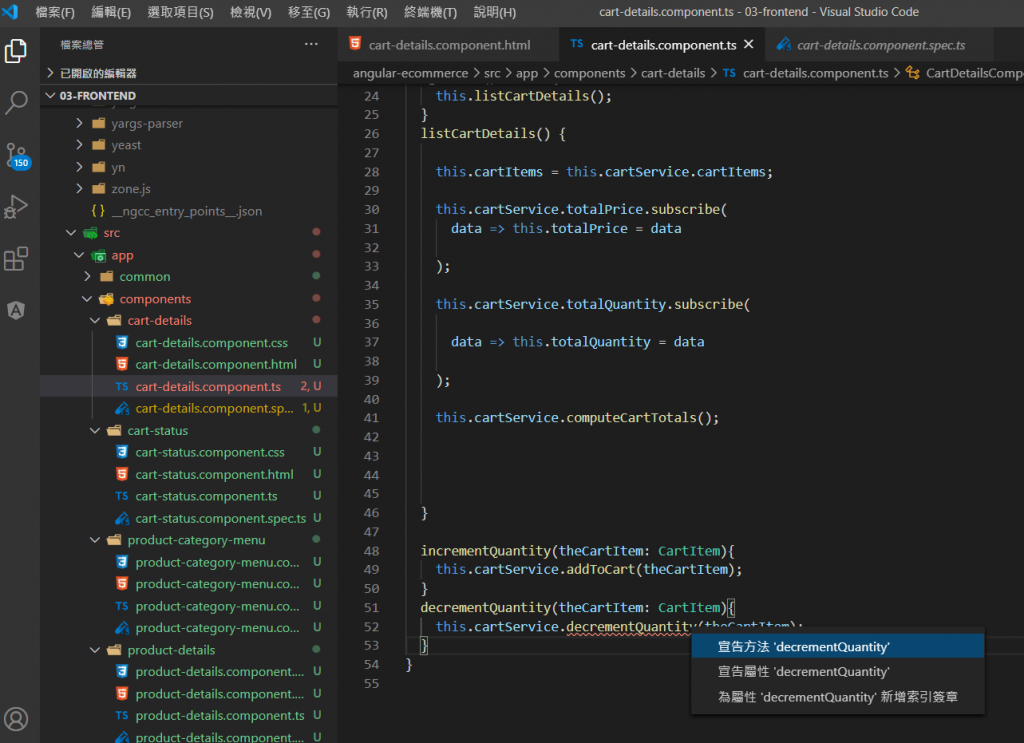The width and height of the screenshot is (1024, 743).
Task: Expand the common folder
Action: pos(144,277)
